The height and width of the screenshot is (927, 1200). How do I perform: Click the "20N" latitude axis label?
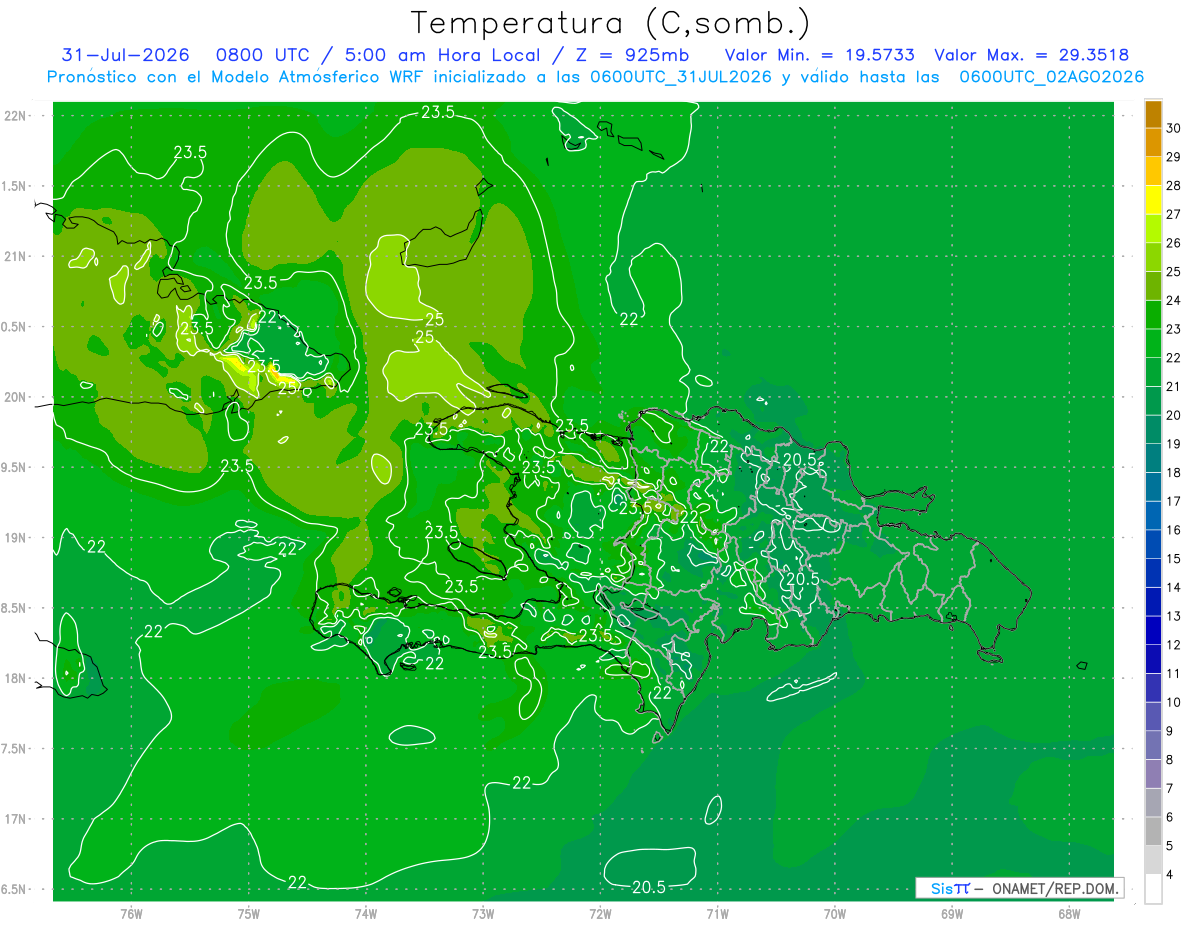tap(16, 397)
